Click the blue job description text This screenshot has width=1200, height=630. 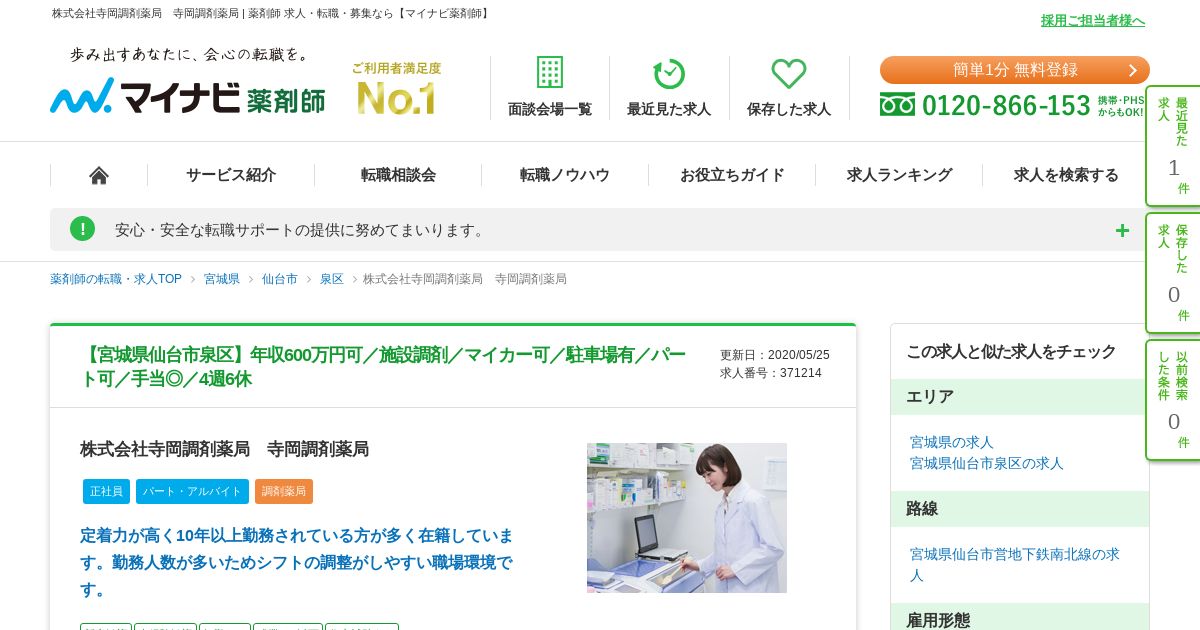pyautogui.click(x=297, y=562)
